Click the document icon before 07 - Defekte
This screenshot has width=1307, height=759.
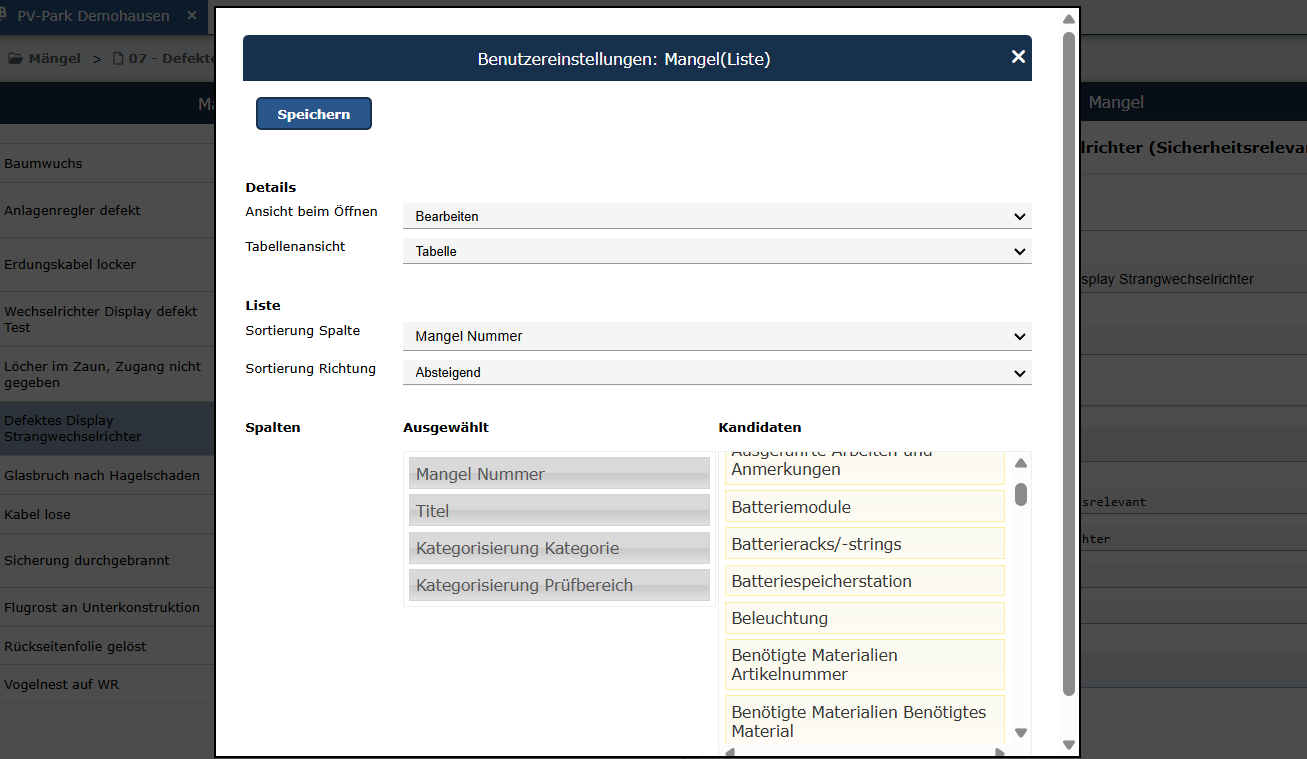(x=118, y=58)
